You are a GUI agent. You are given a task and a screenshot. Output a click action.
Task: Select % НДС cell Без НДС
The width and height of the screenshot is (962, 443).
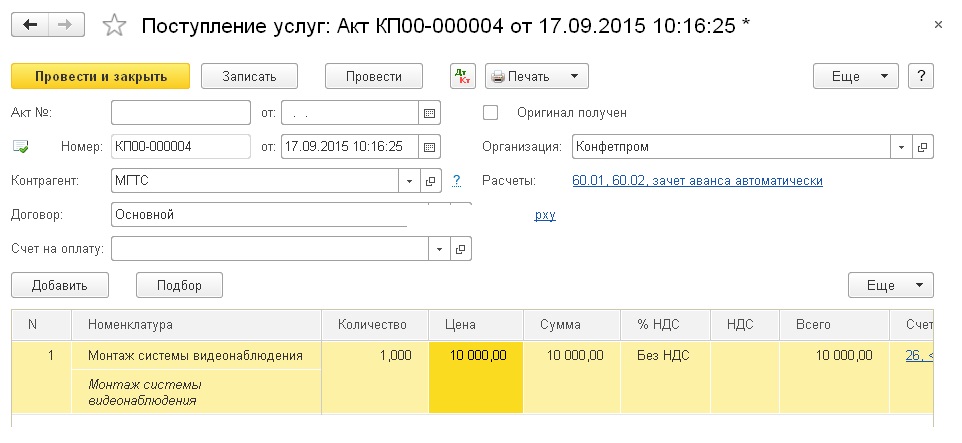666,377
